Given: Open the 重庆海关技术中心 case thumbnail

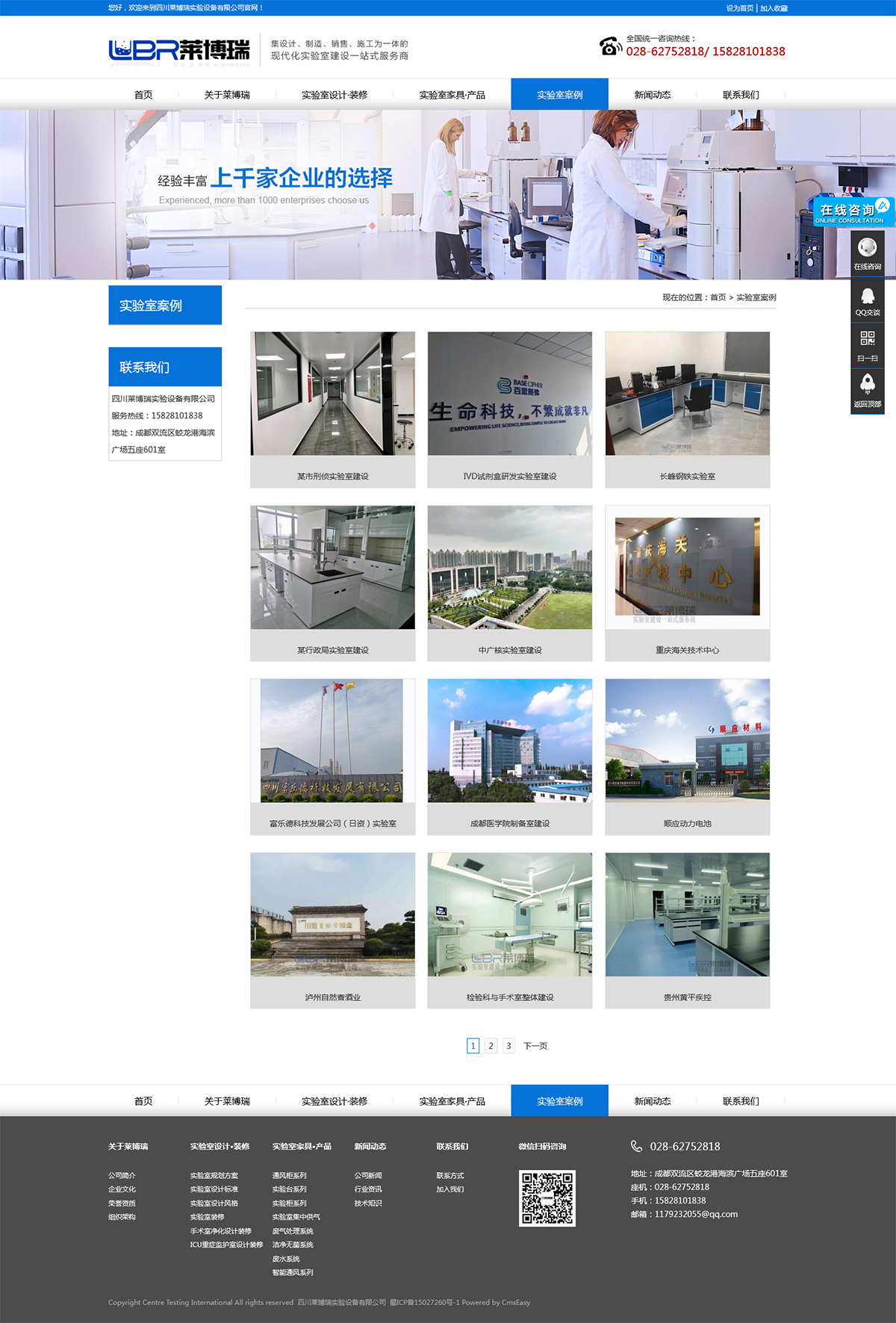Looking at the screenshot, I should (x=688, y=568).
